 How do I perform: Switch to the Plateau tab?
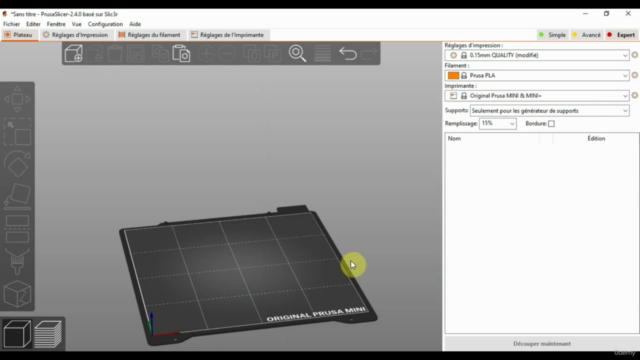click(19, 35)
